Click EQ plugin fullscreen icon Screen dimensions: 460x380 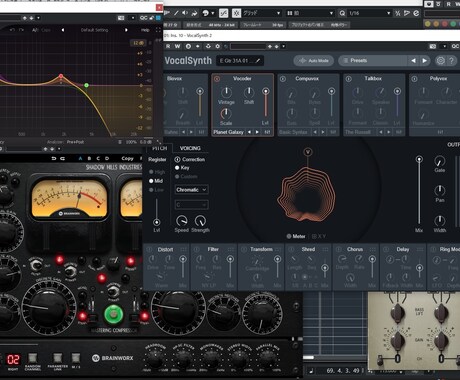click(x=158, y=30)
